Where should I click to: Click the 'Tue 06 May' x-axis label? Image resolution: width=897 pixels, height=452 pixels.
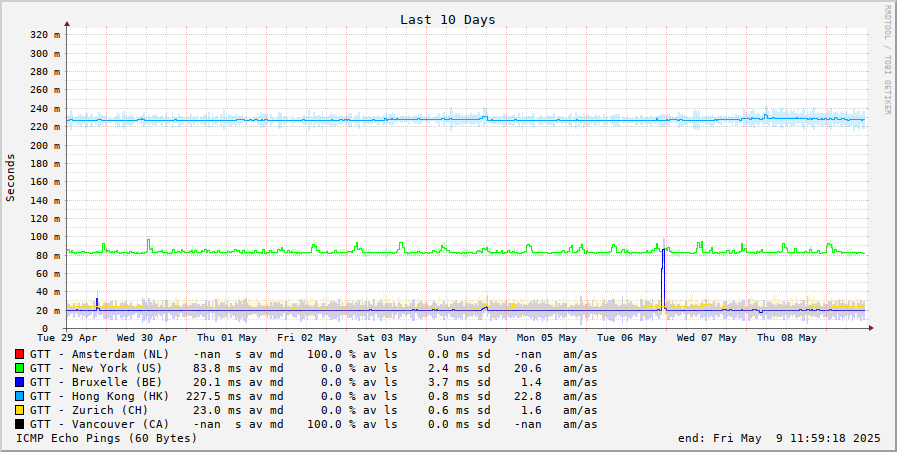click(x=626, y=338)
